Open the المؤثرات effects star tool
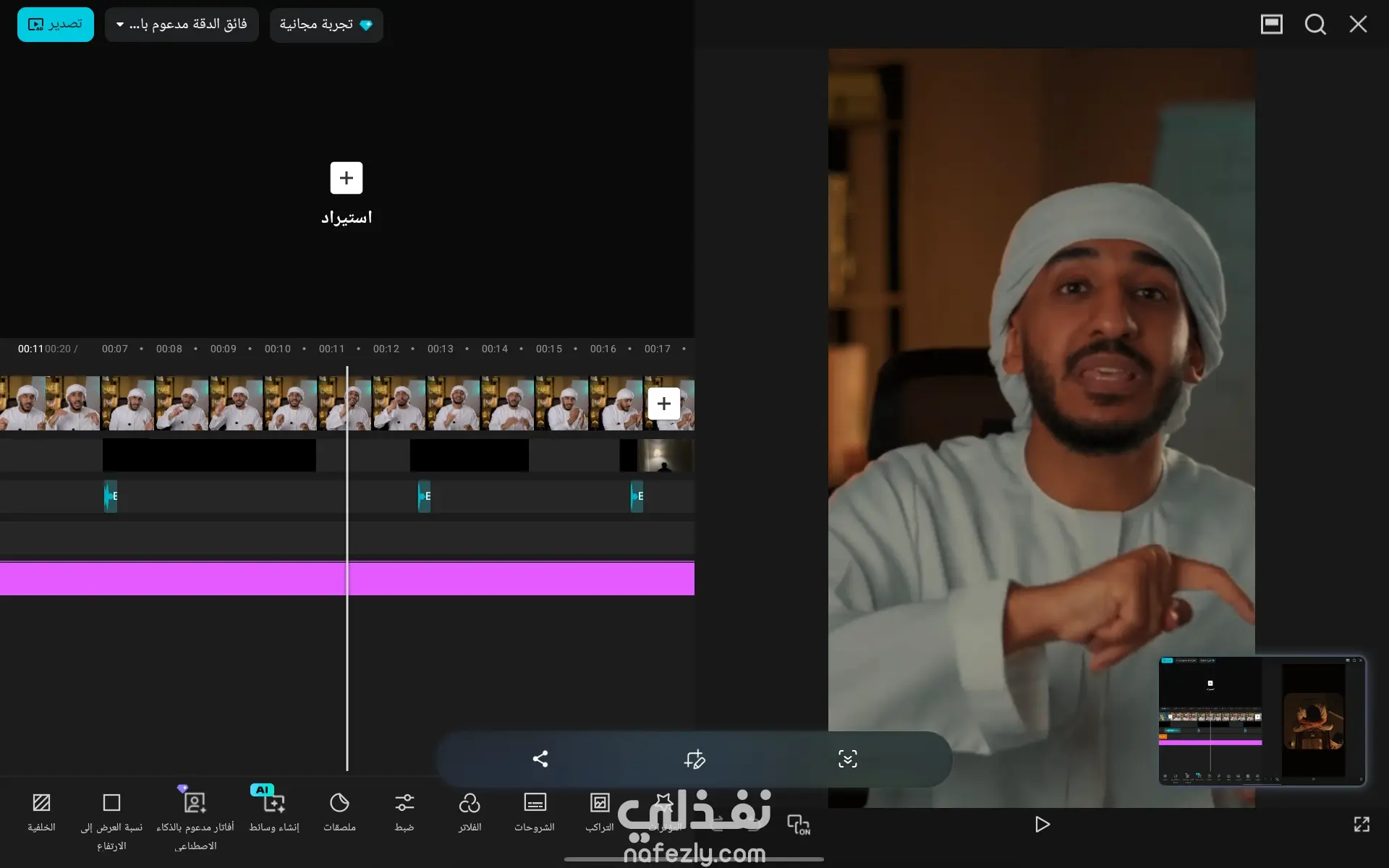1389x868 pixels. click(x=664, y=812)
